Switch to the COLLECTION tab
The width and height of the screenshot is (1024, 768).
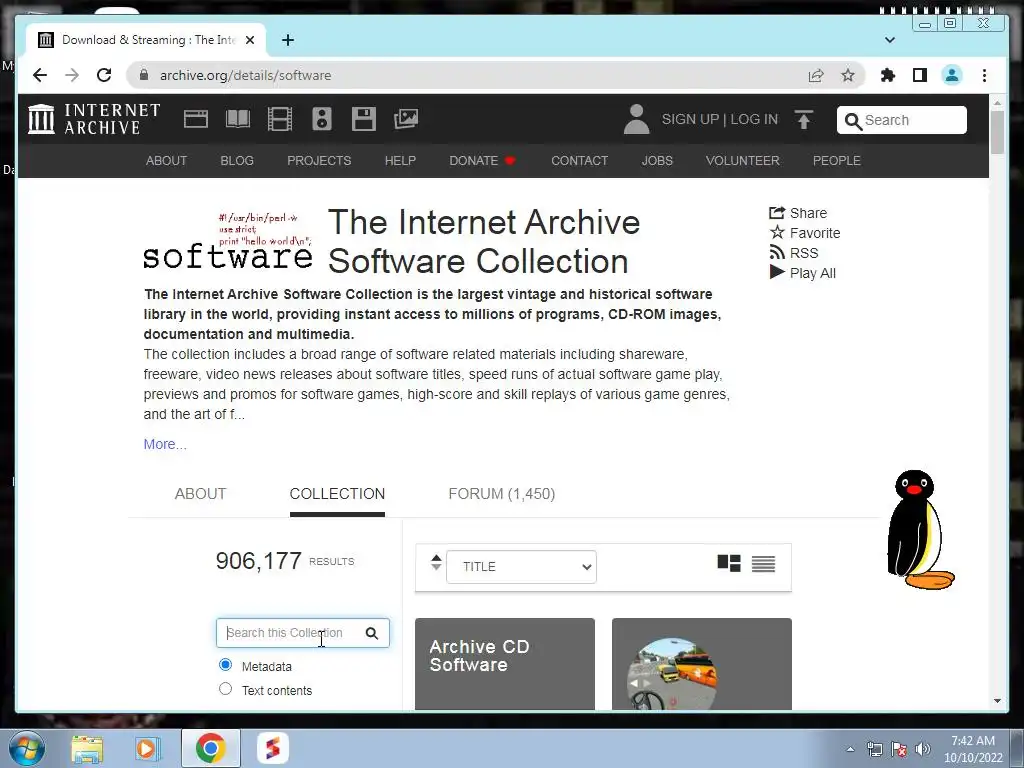[337, 494]
